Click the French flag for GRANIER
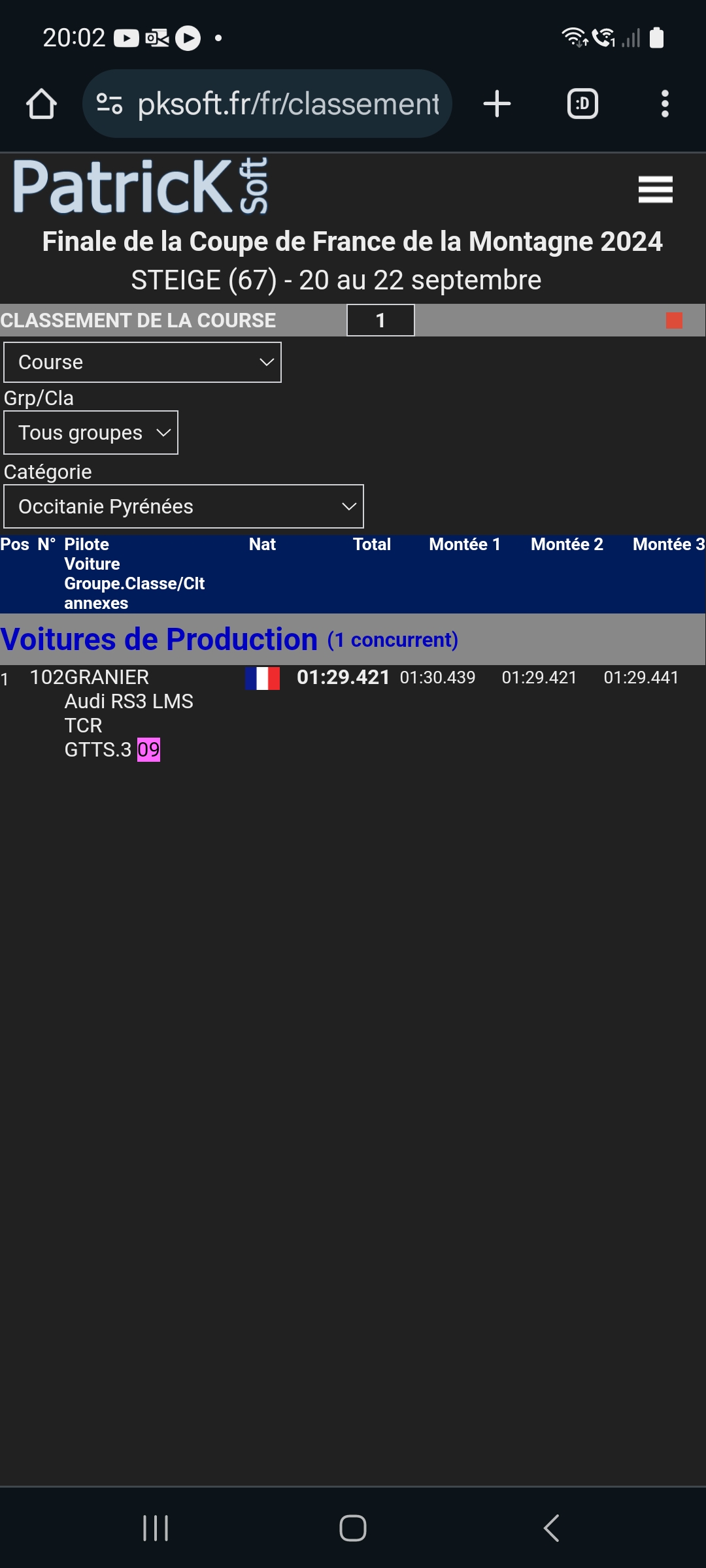Screen dimensions: 706x1568 pyautogui.click(x=262, y=678)
